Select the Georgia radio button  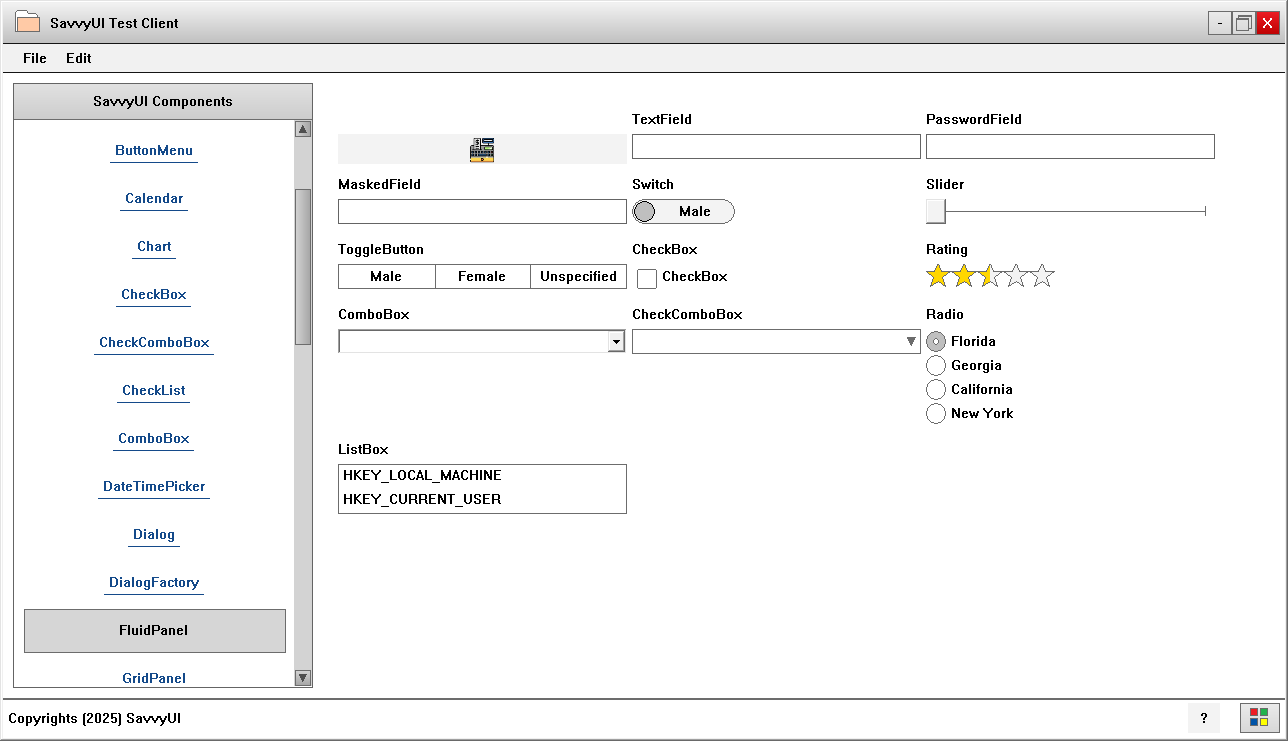[x=935, y=365]
